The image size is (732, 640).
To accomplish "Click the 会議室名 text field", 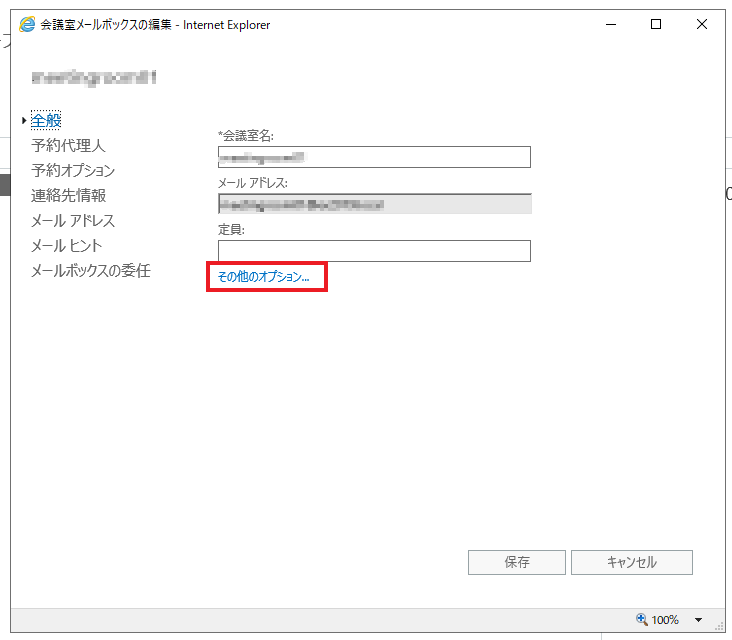I will (x=374, y=157).
